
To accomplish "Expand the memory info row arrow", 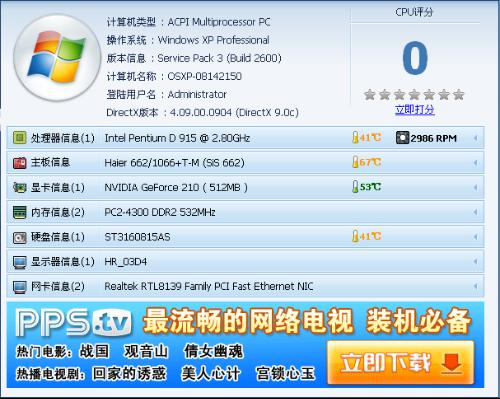I will point(476,212).
